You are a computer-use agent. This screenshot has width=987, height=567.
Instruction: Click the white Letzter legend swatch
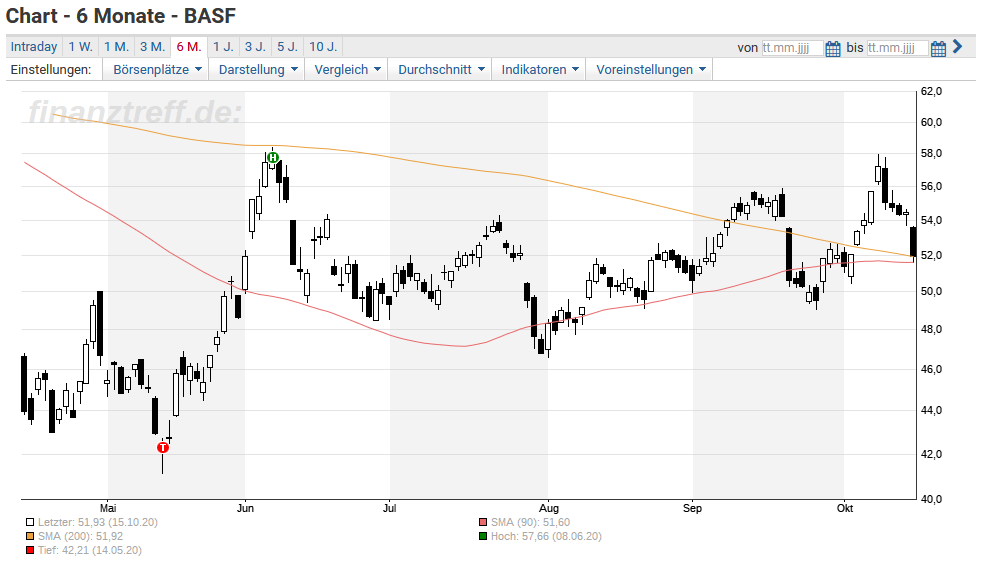[30, 522]
